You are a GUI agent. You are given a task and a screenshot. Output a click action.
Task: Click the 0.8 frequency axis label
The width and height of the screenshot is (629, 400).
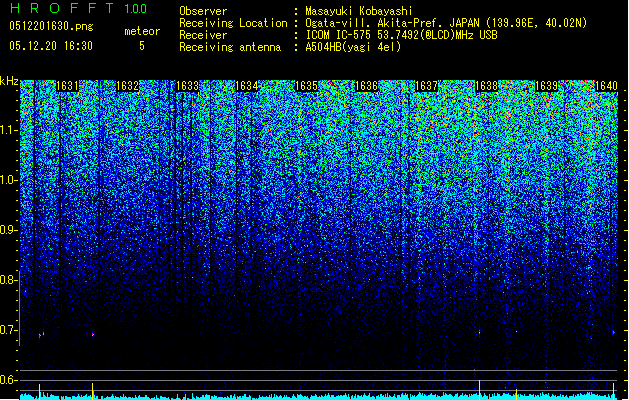(x=8, y=280)
